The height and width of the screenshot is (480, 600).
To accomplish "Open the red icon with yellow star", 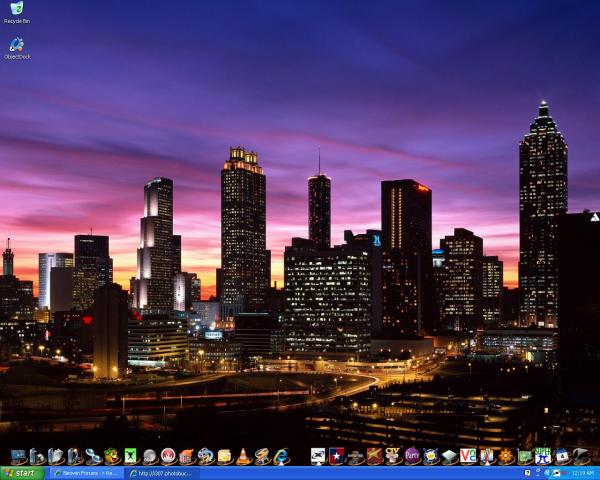I will [x=374, y=456].
